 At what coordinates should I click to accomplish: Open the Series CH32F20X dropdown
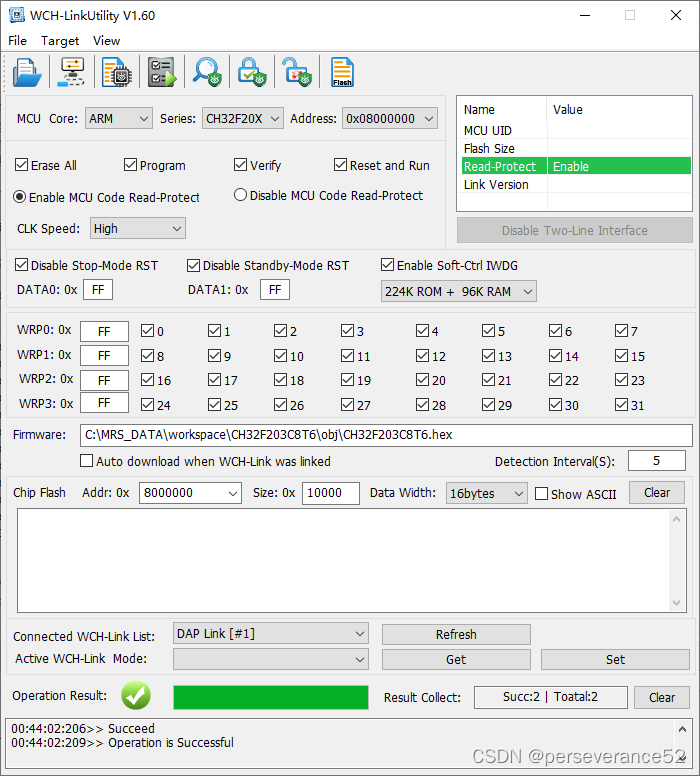(x=243, y=119)
